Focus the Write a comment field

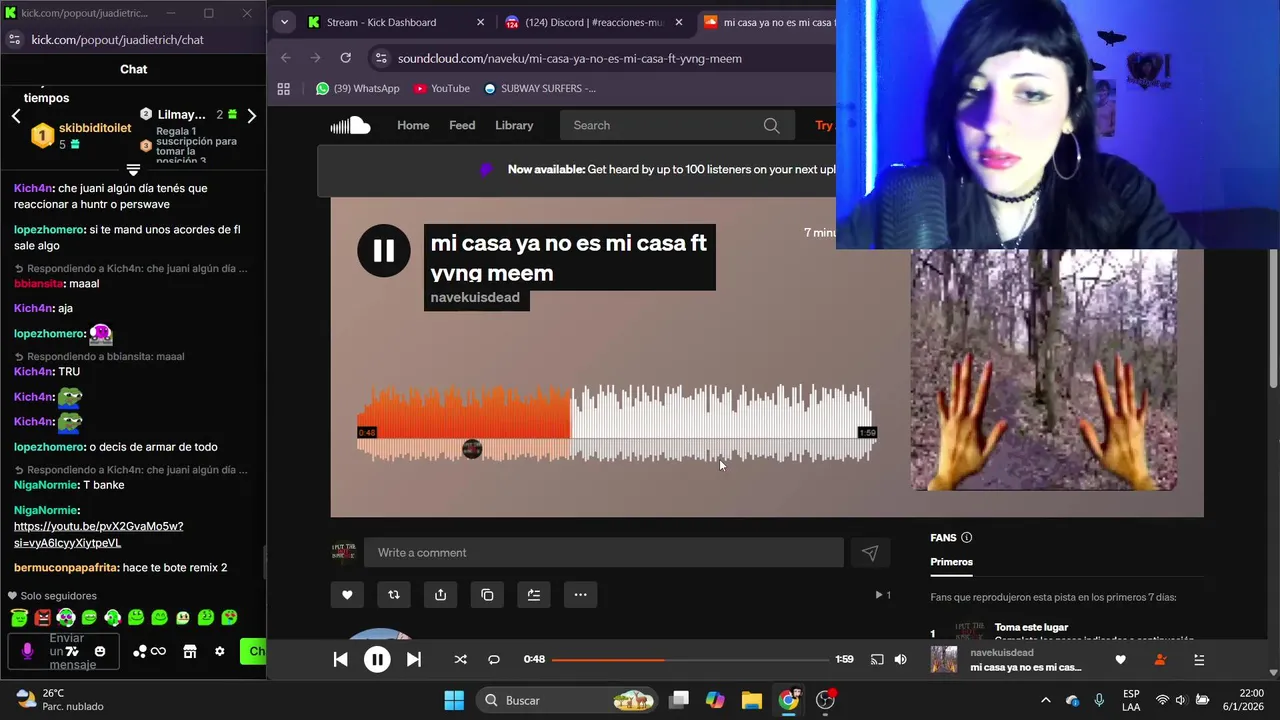click(x=603, y=553)
